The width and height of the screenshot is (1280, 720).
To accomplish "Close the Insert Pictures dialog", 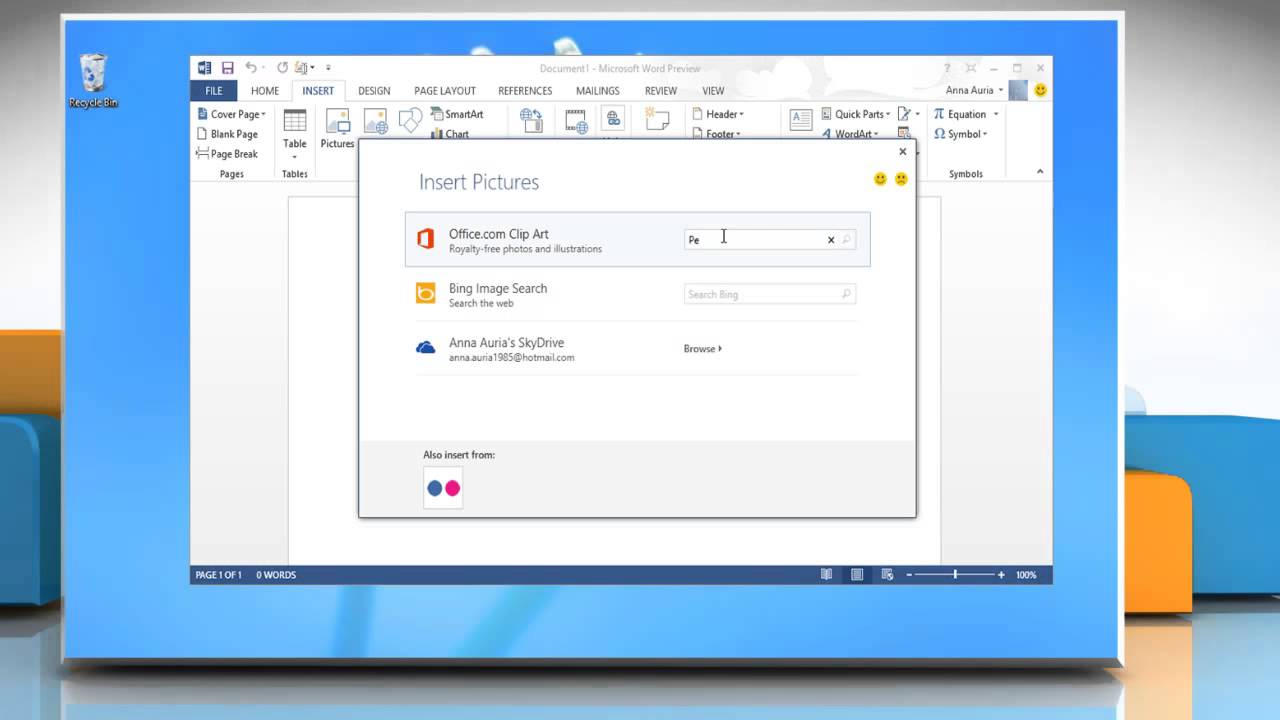I will 902,152.
